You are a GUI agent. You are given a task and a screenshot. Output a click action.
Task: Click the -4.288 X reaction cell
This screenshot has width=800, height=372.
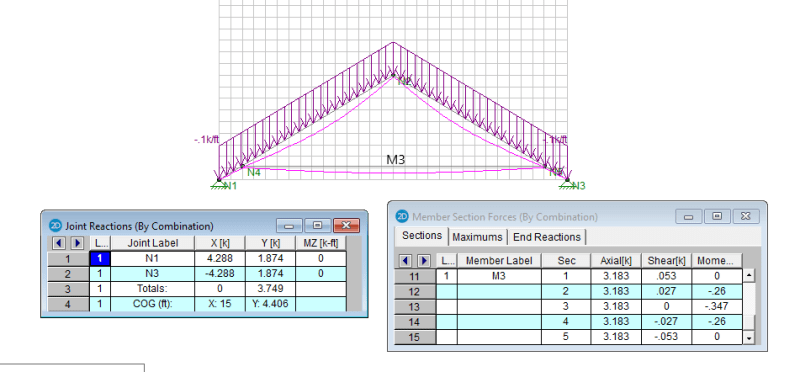[x=220, y=274]
